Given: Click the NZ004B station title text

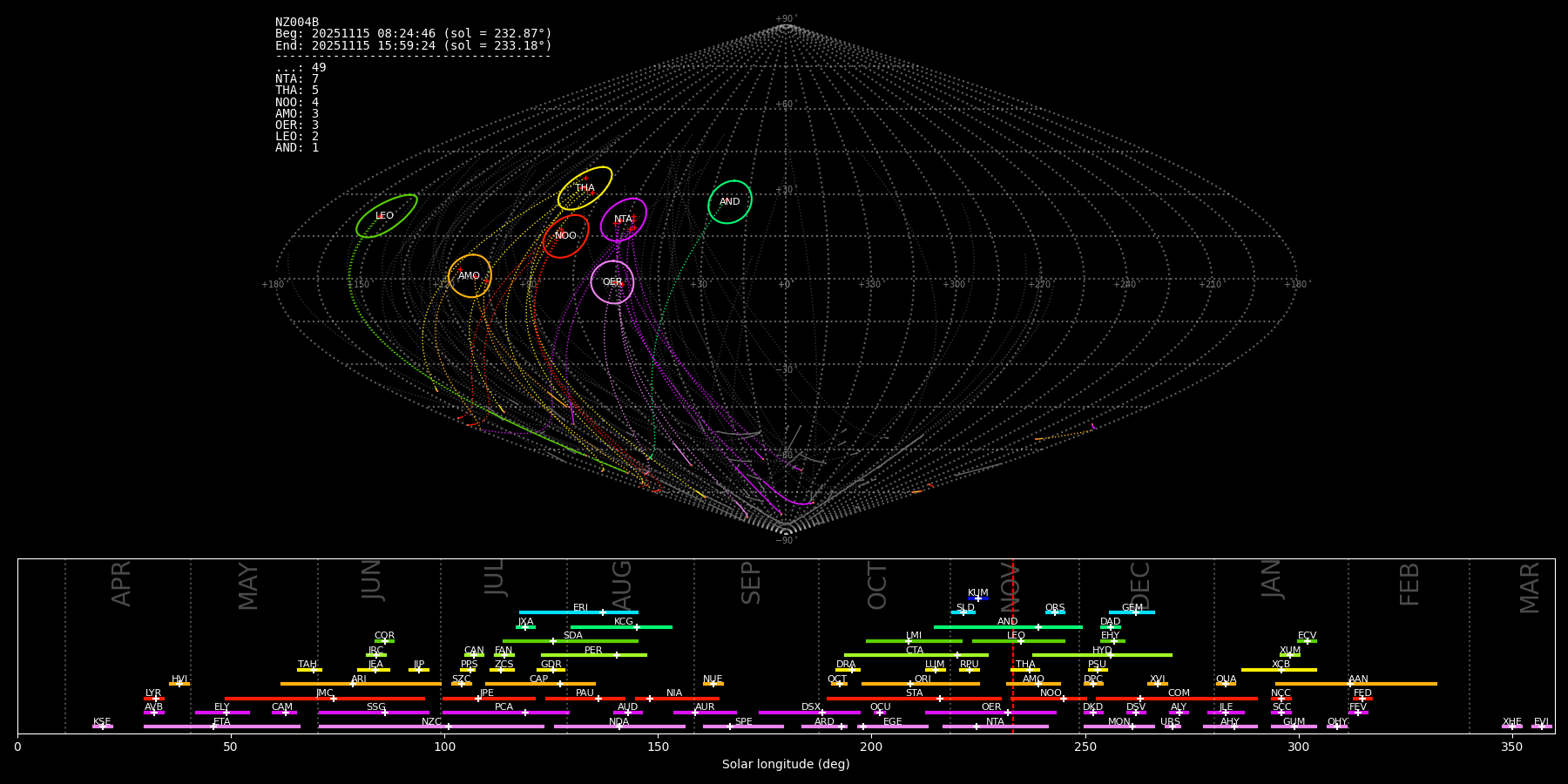Looking at the screenshot, I should pos(297,23).
